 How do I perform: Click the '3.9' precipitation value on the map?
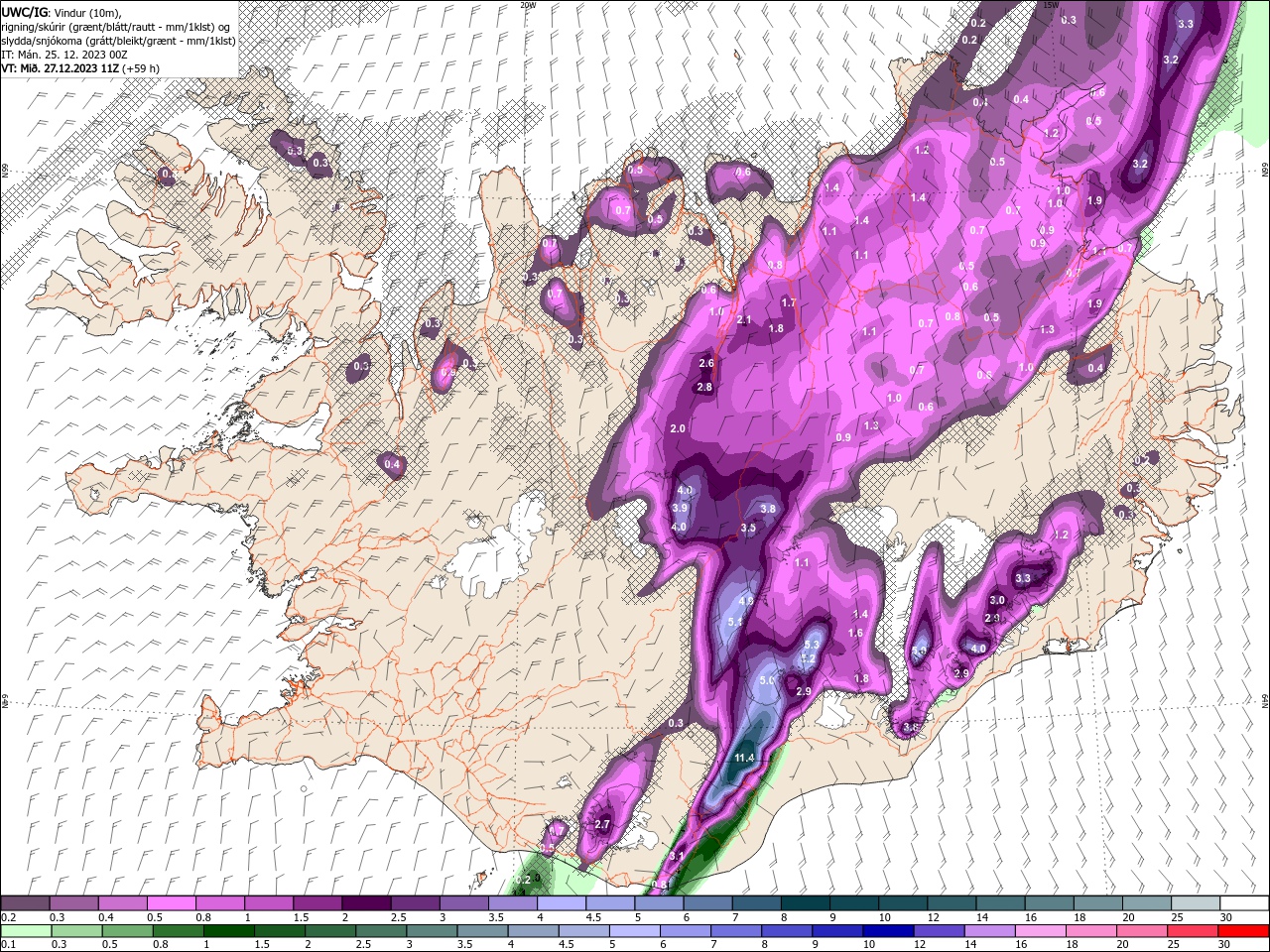[x=680, y=508]
